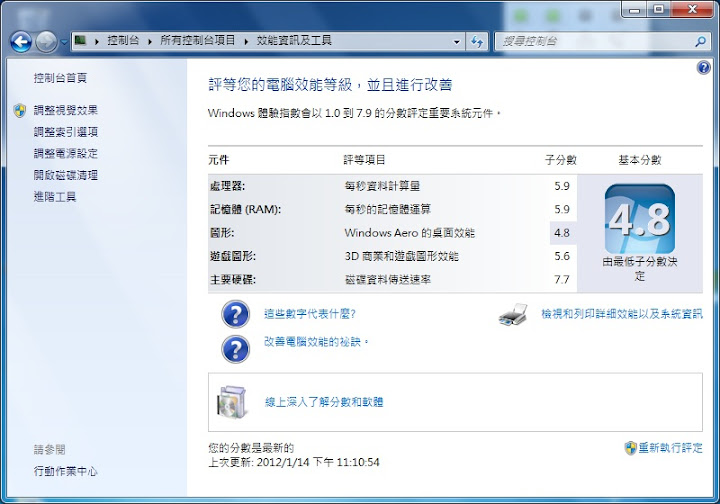Click the 元件 column header
Image resolution: width=720 pixels, height=504 pixels.
(219, 160)
